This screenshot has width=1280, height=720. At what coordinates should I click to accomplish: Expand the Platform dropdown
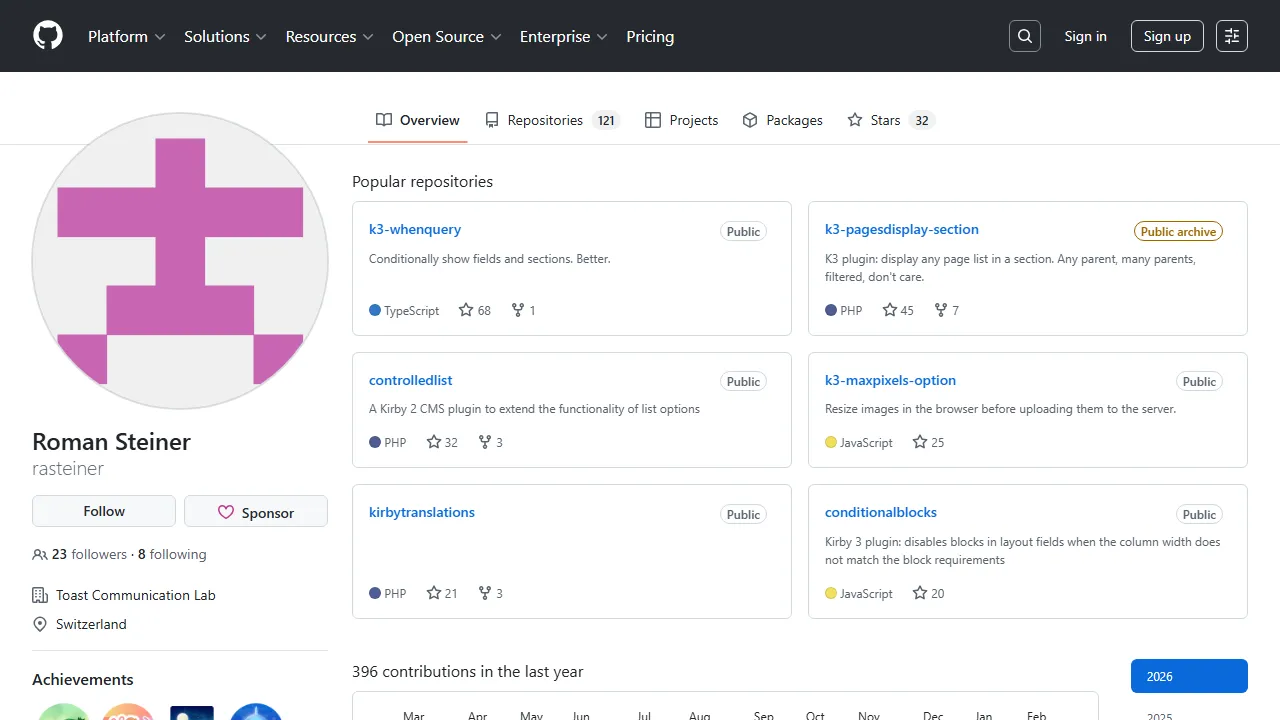[x=126, y=36]
